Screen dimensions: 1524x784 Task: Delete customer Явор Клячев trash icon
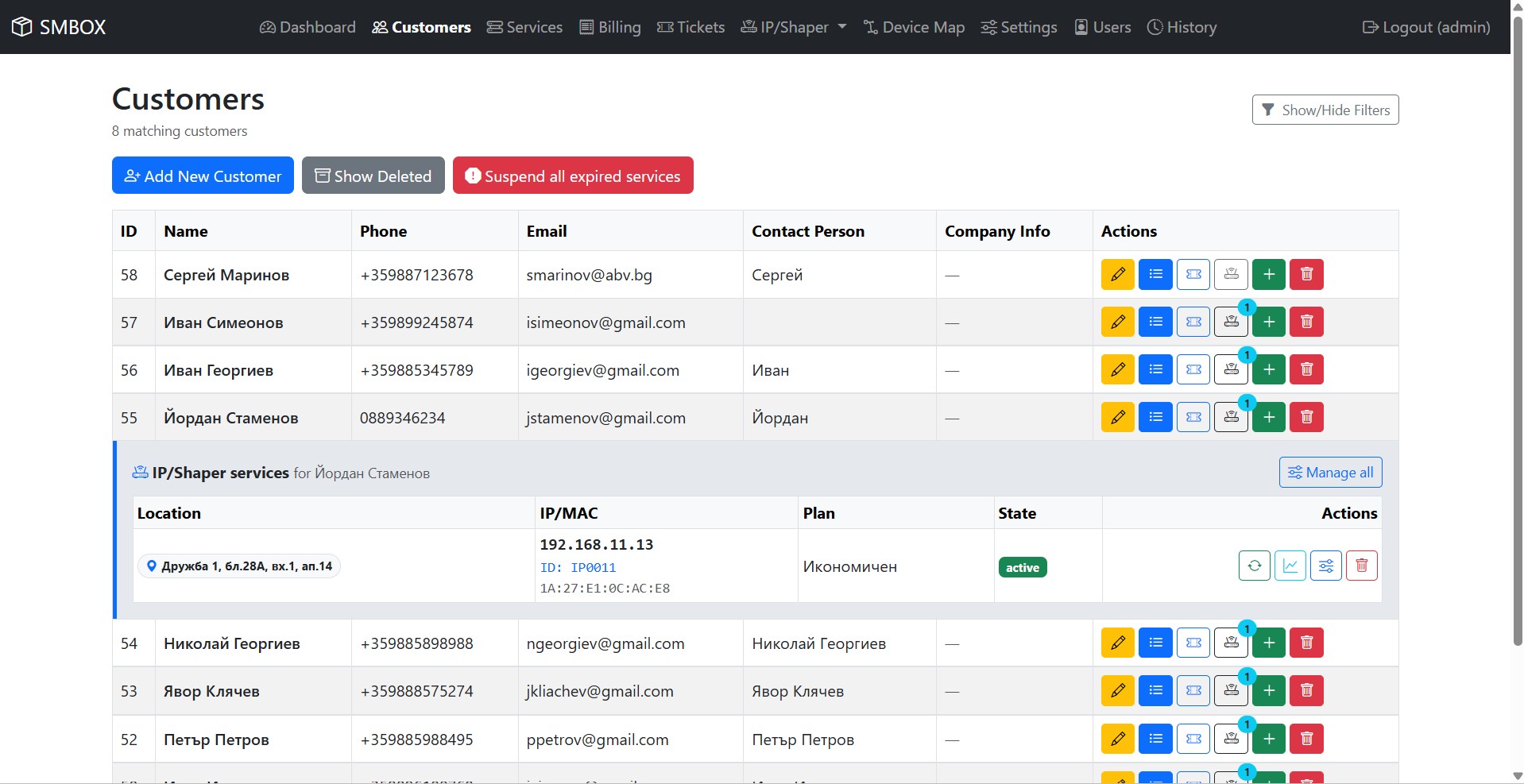click(1306, 690)
